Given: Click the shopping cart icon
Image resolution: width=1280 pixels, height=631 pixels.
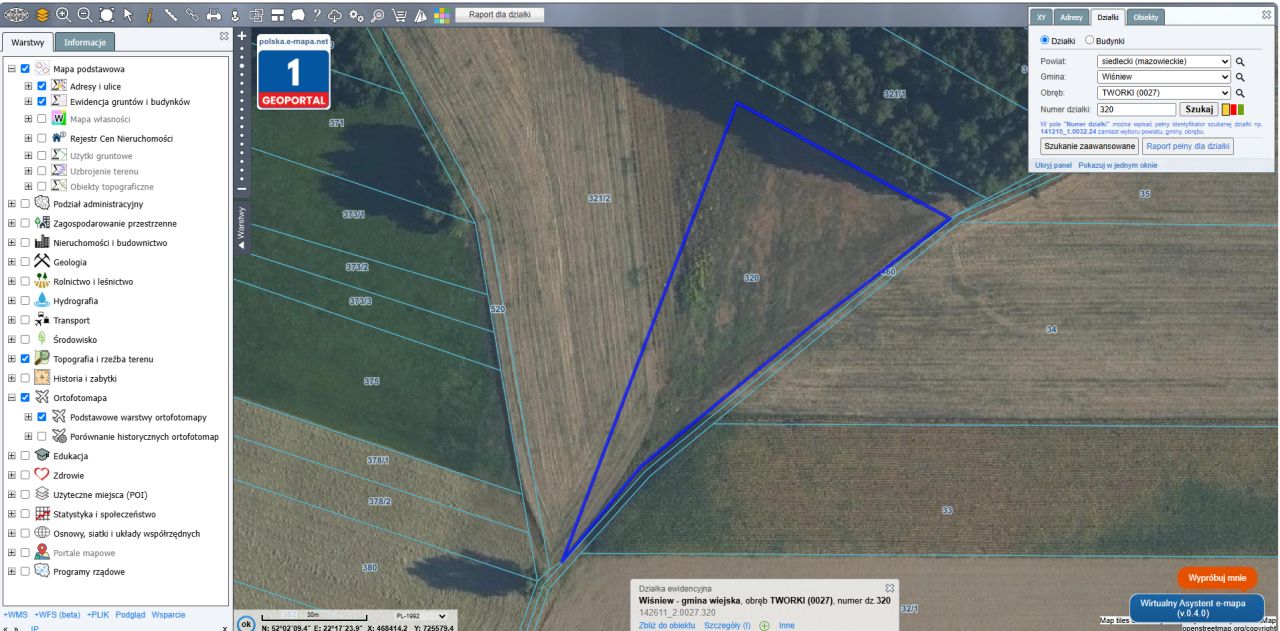Looking at the screenshot, I should [x=399, y=15].
